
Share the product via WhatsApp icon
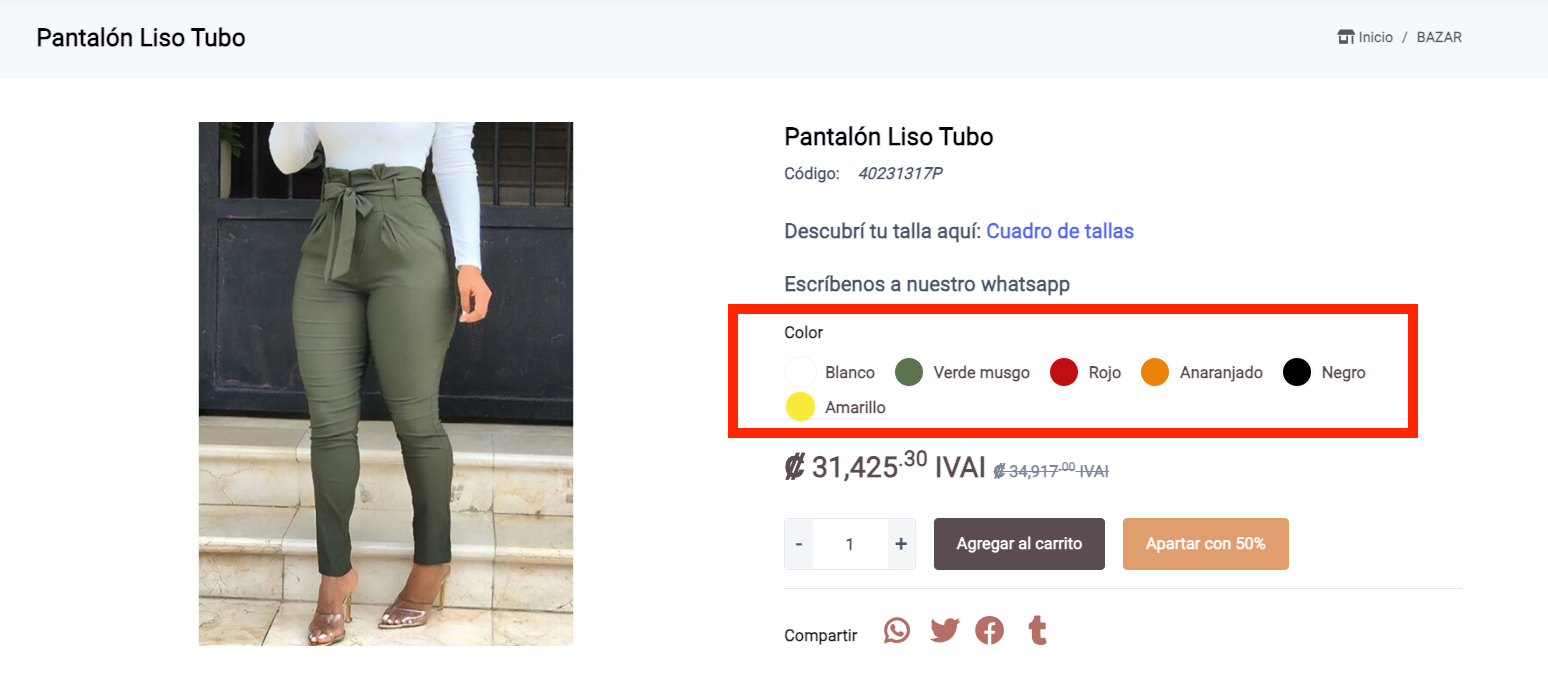(x=897, y=631)
